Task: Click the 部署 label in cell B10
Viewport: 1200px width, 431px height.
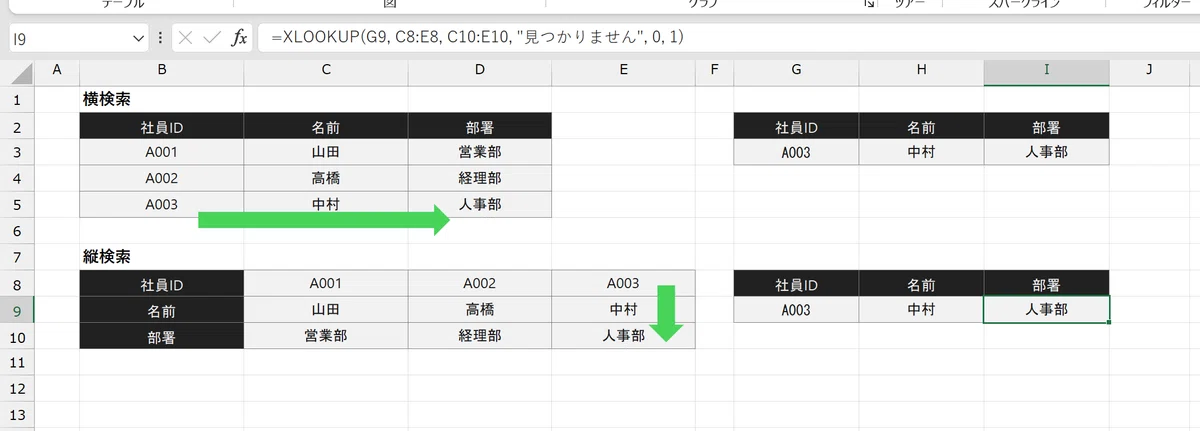Action: (x=161, y=336)
